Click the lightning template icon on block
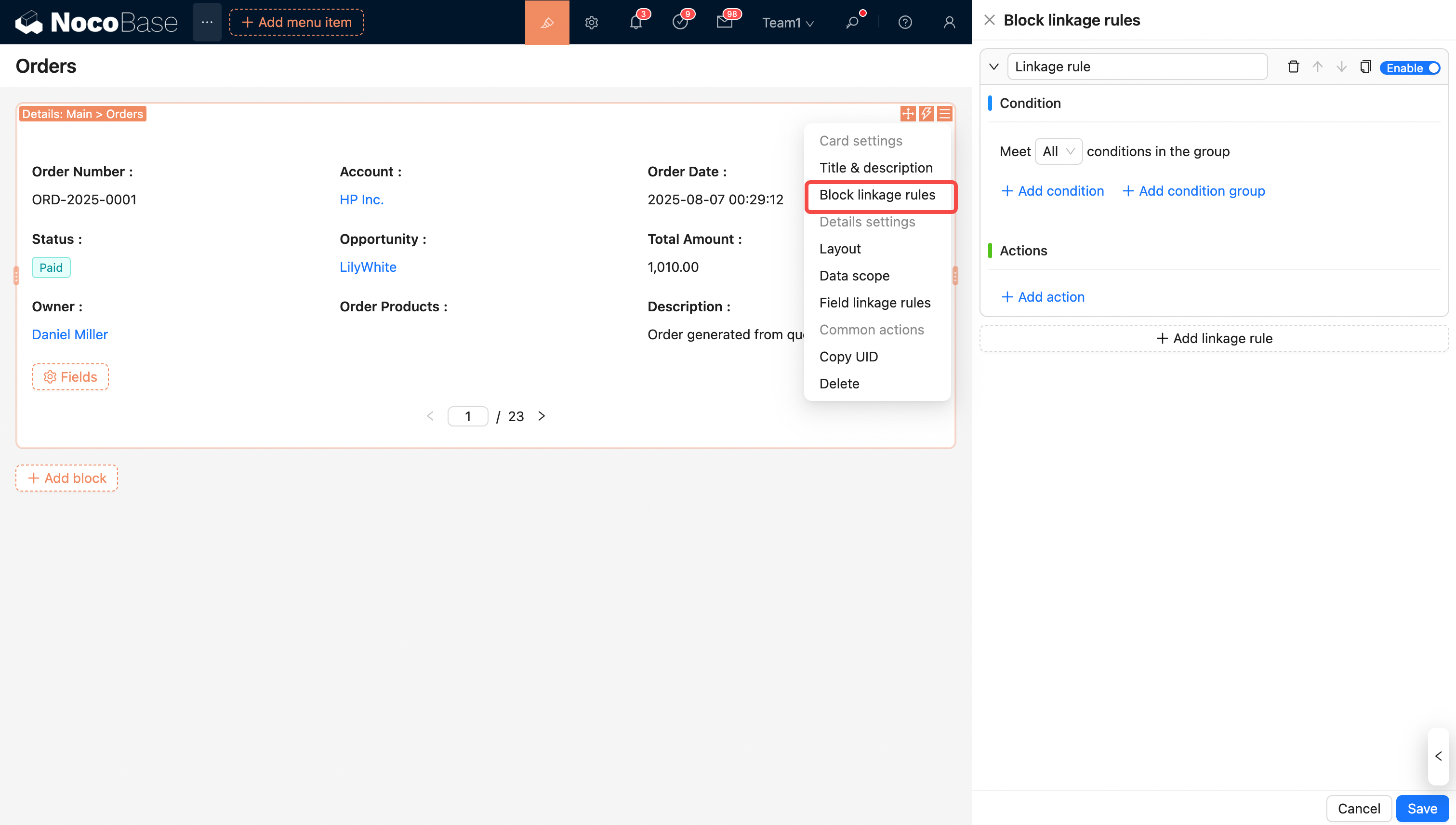 point(927,114)
